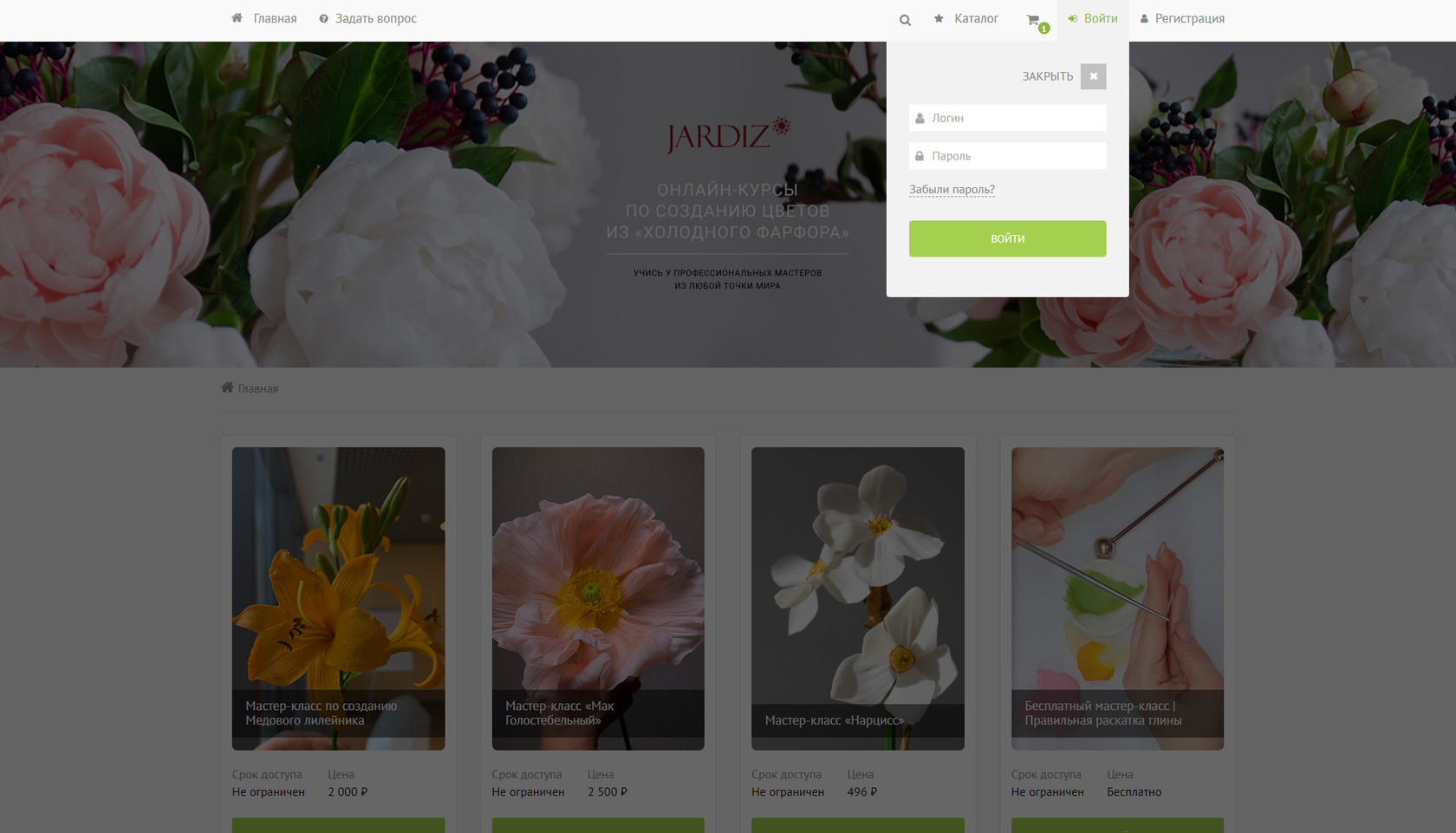Focus the Логин input field
The height and width of the screenshot is (833, 1456).
point(1007,118)
